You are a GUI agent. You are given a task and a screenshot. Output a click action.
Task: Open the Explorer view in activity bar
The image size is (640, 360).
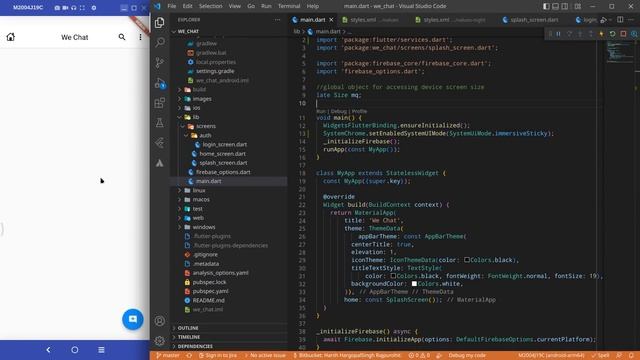pos(160,22)
